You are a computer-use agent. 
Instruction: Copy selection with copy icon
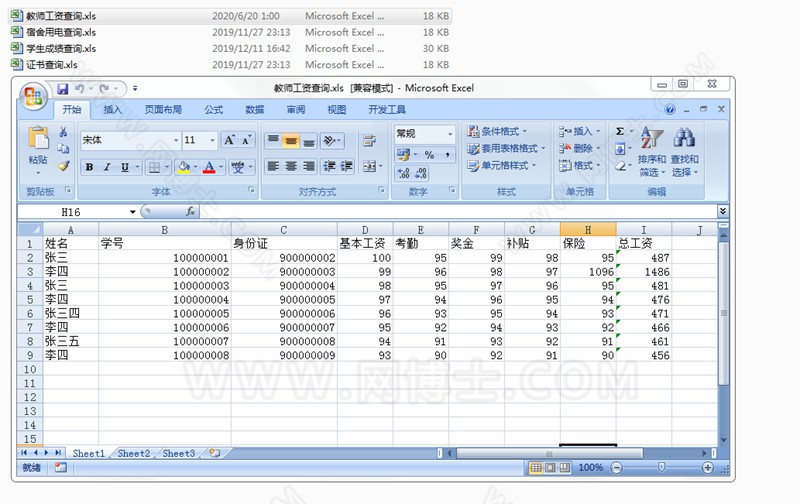pos(63,148)
